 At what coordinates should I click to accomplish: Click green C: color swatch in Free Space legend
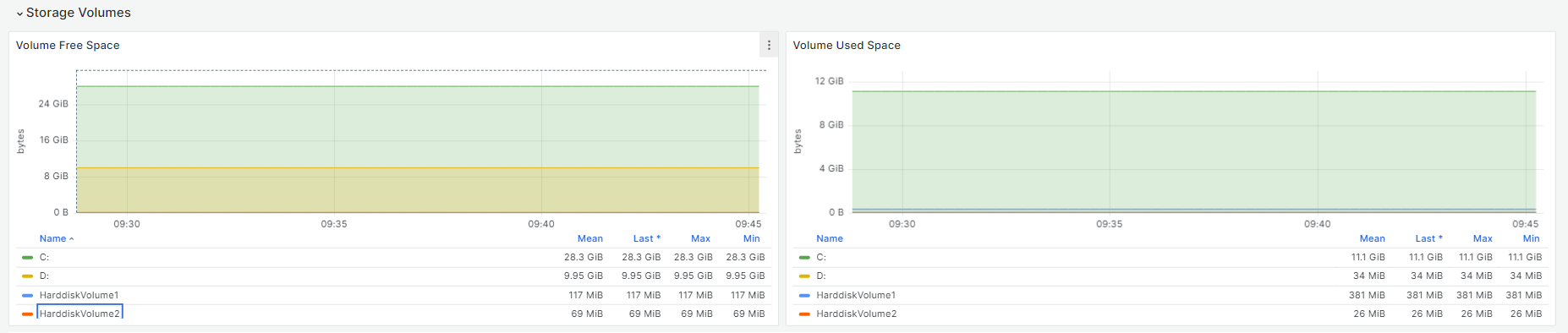(x=27, y=258)
